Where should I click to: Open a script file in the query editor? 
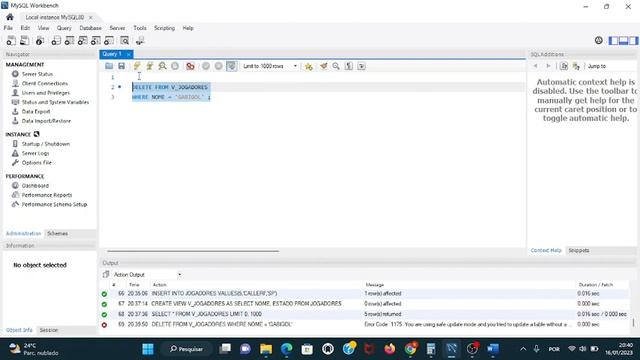(x=109, y=66)
